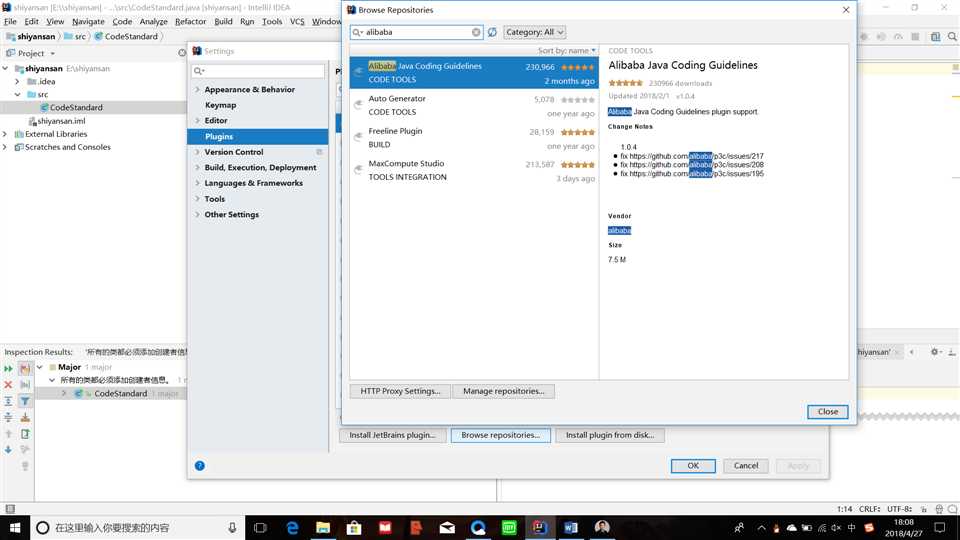Open the VCS menu
Viewport: 960px width, 540px height.
click(x=297, y=21)
